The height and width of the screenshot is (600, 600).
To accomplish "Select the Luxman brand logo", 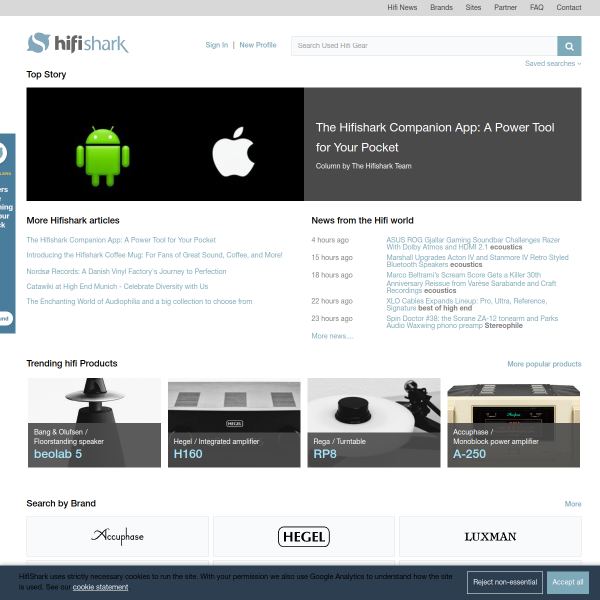I will [490, 536].
